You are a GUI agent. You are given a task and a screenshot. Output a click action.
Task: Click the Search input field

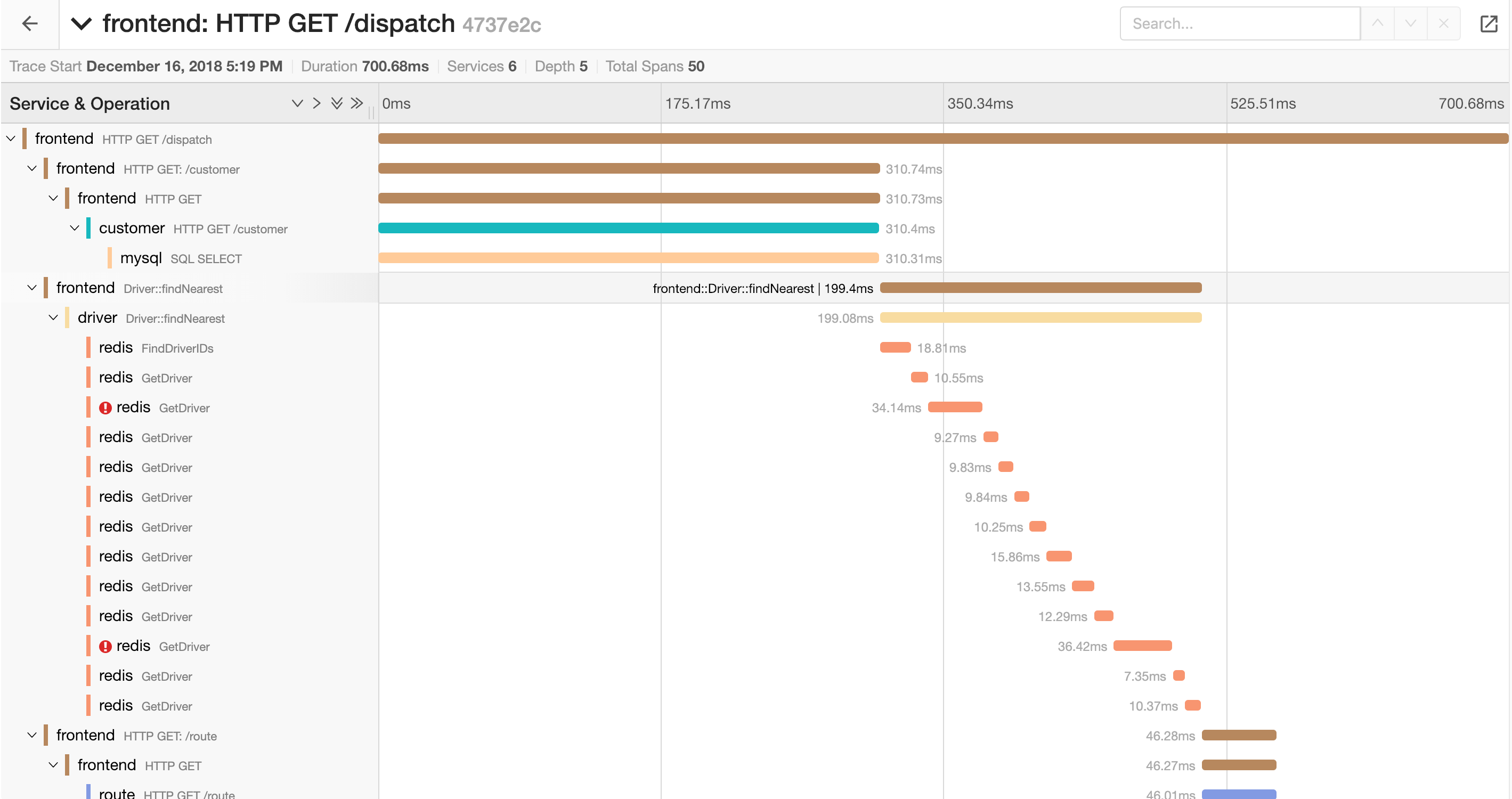pyautogui.click(x=1239, y=24)
